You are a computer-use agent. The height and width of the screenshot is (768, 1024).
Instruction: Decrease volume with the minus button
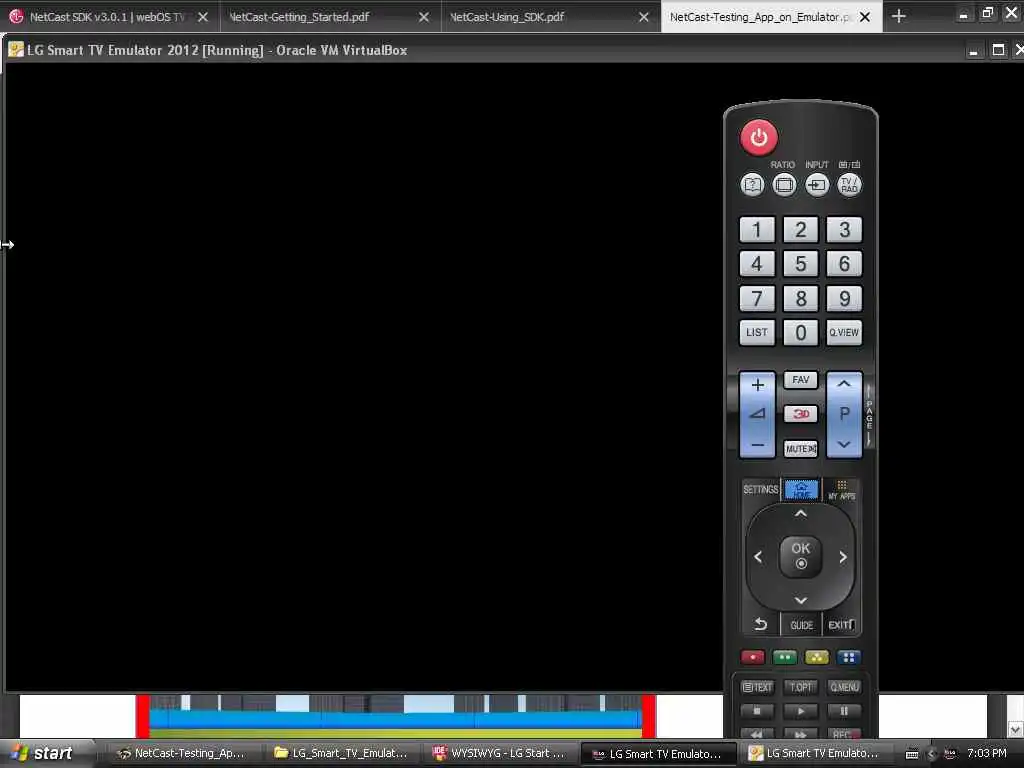(x=758, y=445)
